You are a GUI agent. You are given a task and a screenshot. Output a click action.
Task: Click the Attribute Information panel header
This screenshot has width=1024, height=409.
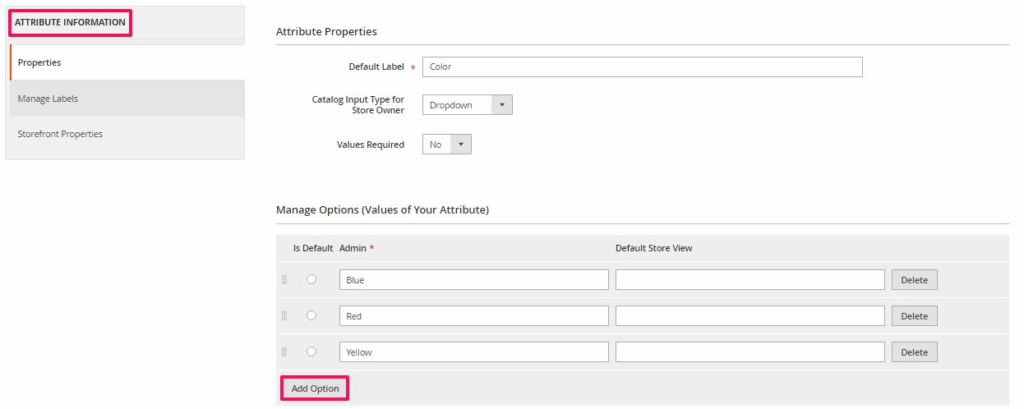(70, 22)
